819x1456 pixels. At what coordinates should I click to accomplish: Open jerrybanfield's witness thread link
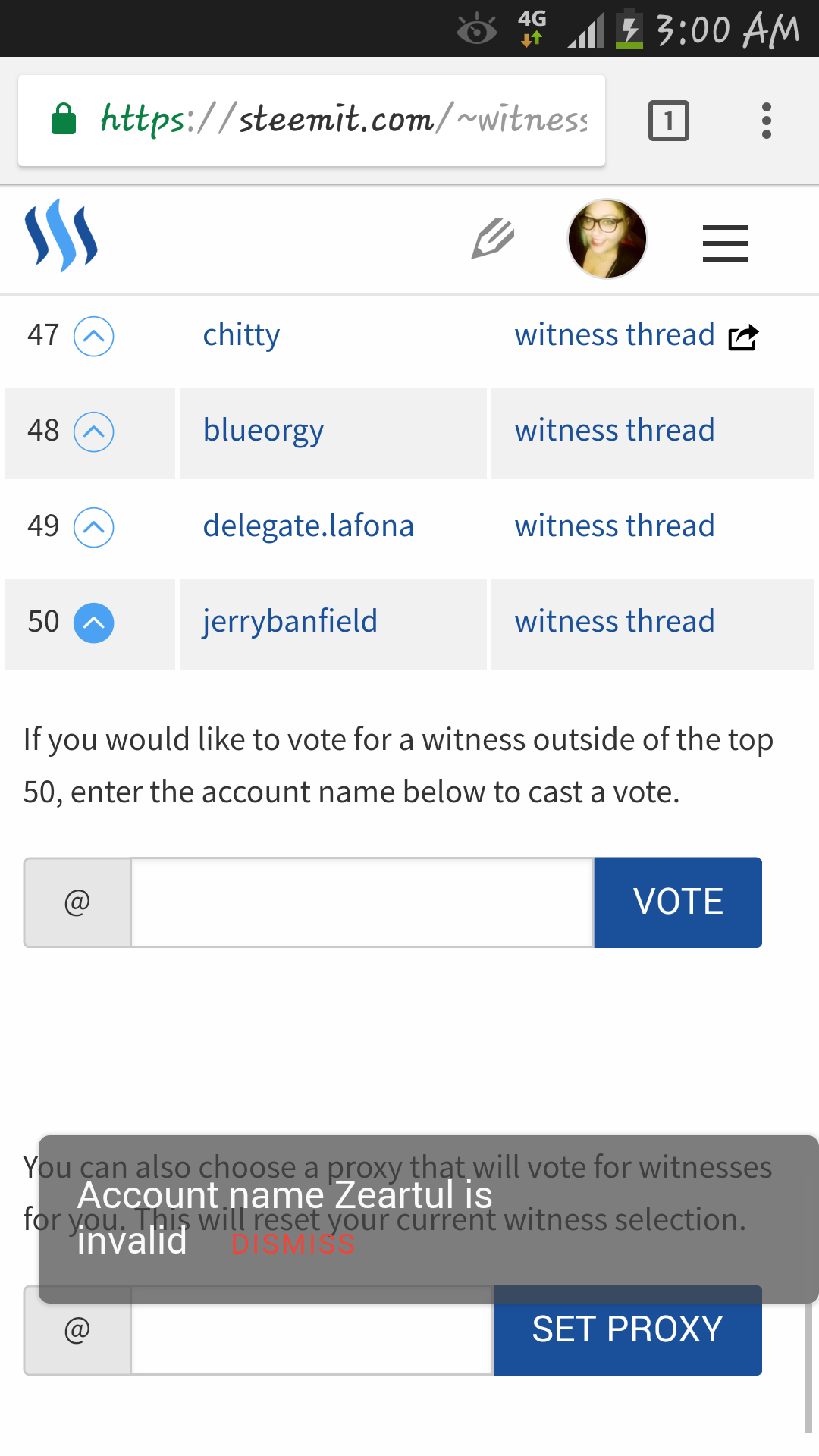click(614, 622)
